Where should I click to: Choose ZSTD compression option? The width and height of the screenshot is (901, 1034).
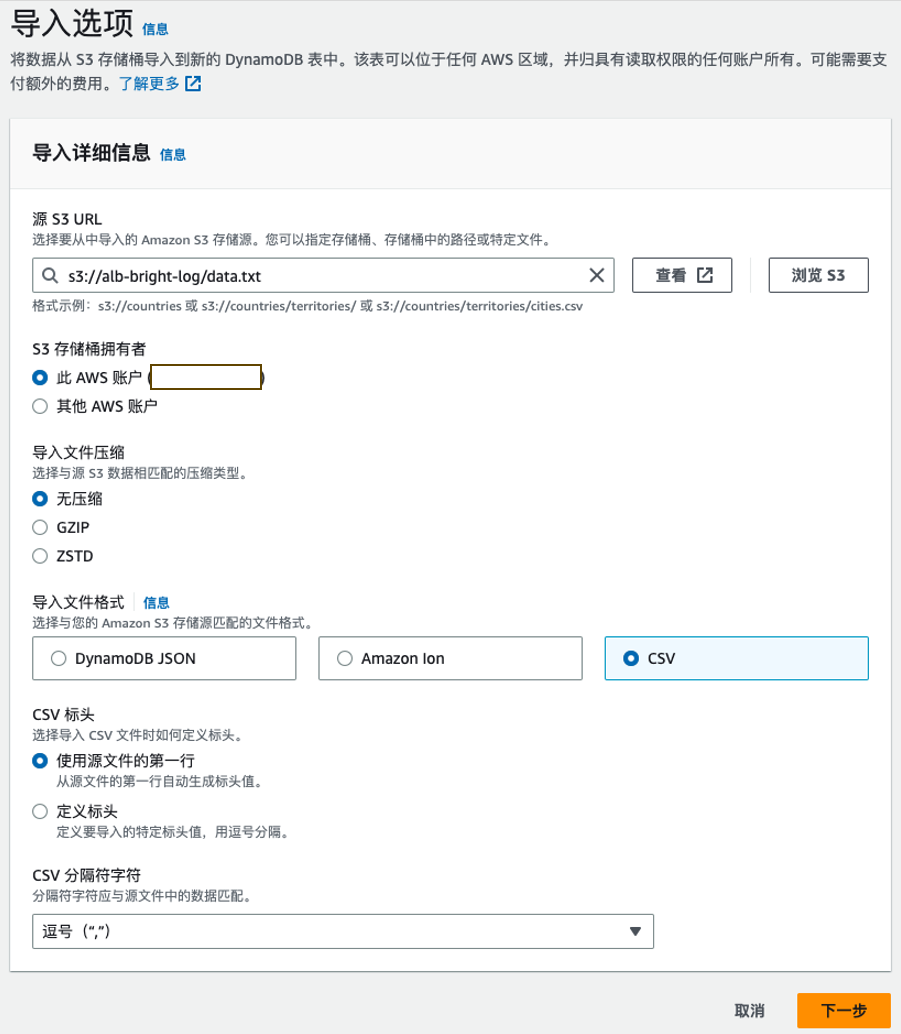(40, 556)
